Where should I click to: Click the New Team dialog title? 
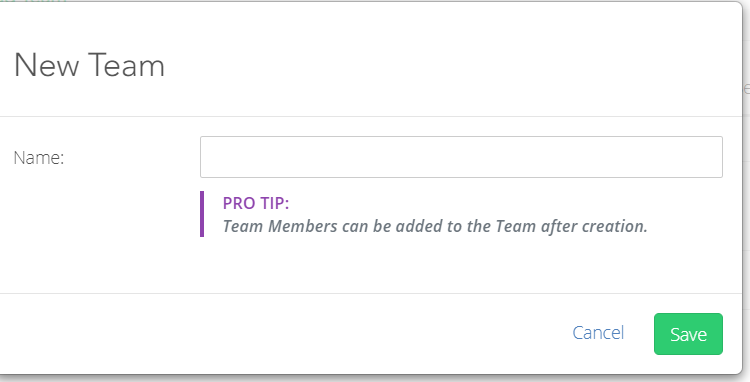click(89, 65)
